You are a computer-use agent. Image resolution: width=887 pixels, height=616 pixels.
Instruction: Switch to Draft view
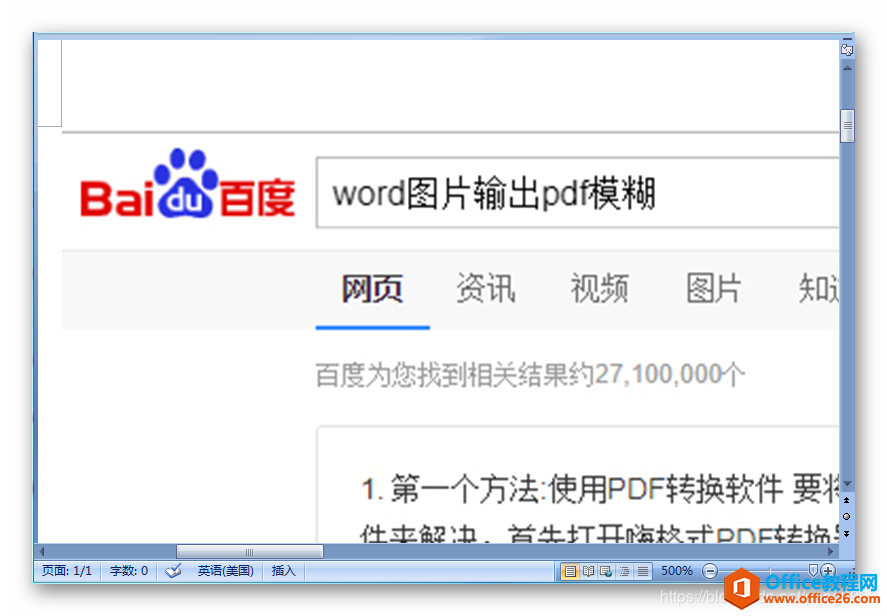(x=643, y=571)
